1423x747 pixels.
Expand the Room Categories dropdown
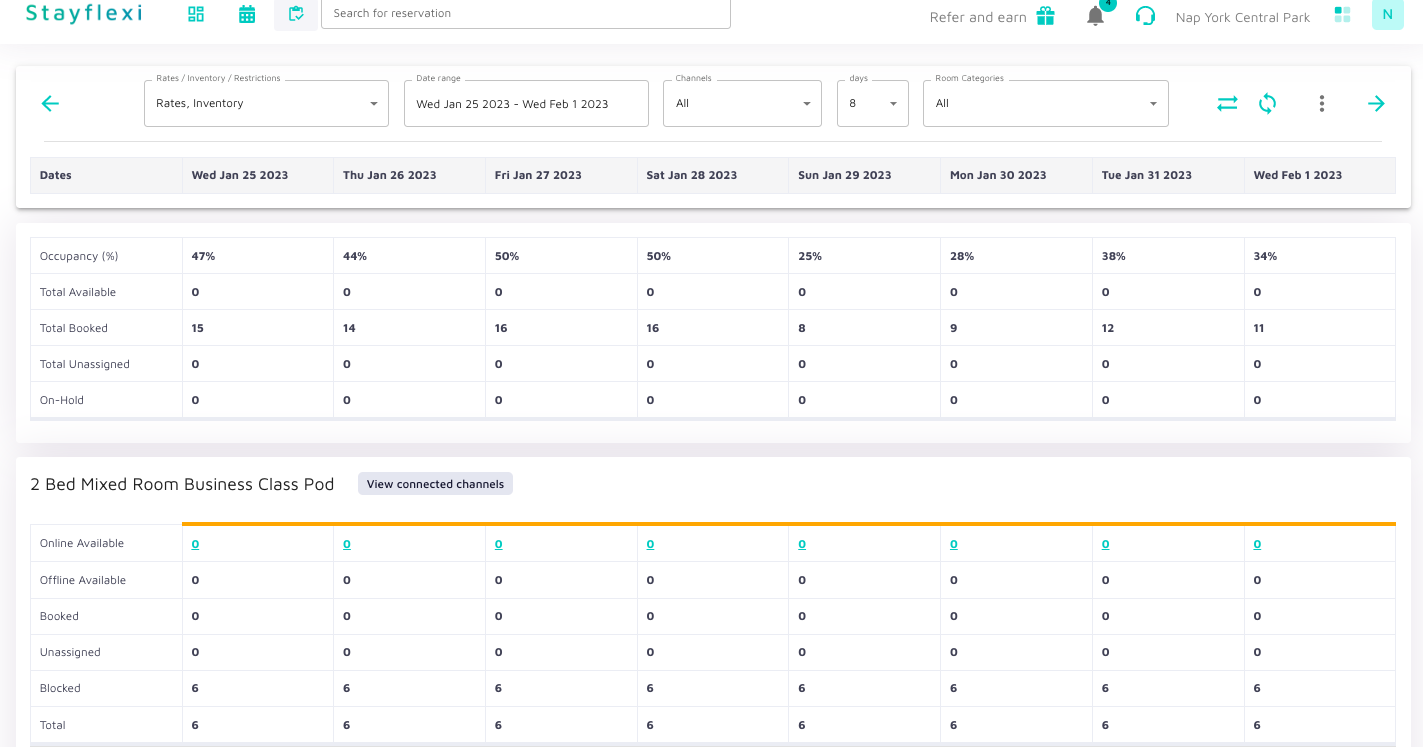(x=1045, y=103)
